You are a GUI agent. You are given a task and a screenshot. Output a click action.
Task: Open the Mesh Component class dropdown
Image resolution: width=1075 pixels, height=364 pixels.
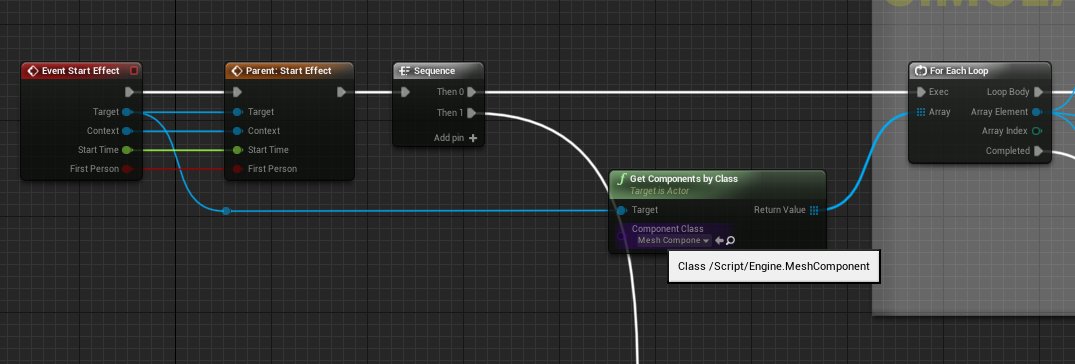(x=672, y=241)
